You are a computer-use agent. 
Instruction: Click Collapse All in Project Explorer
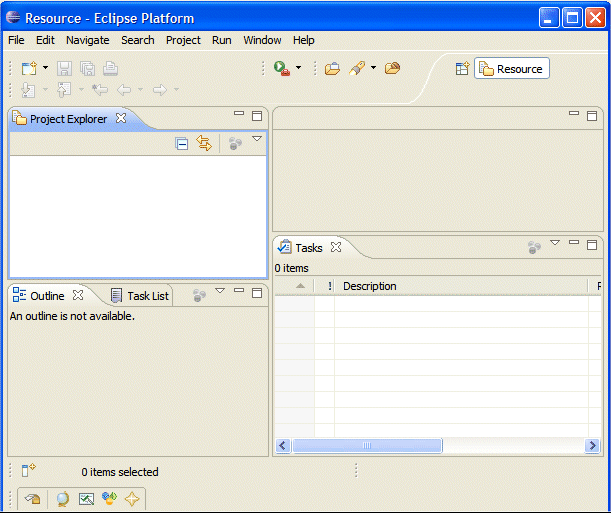tap(182, 144)
